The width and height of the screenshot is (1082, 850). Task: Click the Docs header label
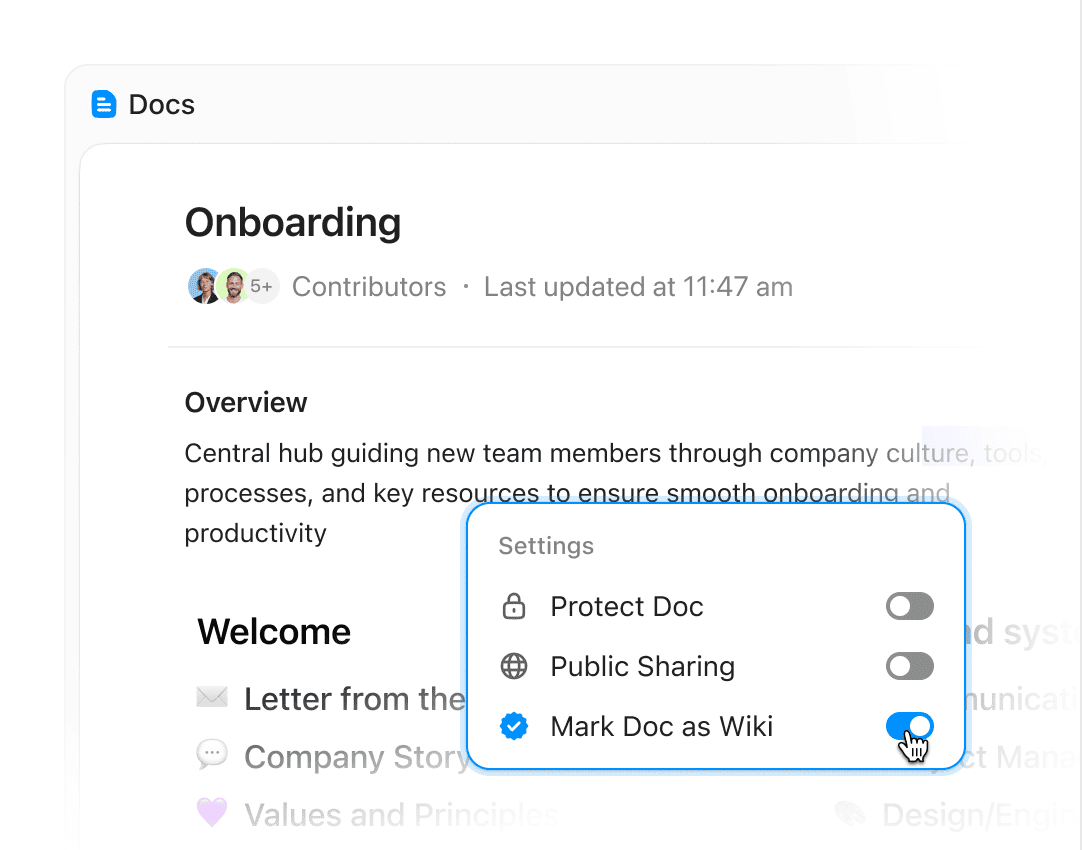pos(161,105)
